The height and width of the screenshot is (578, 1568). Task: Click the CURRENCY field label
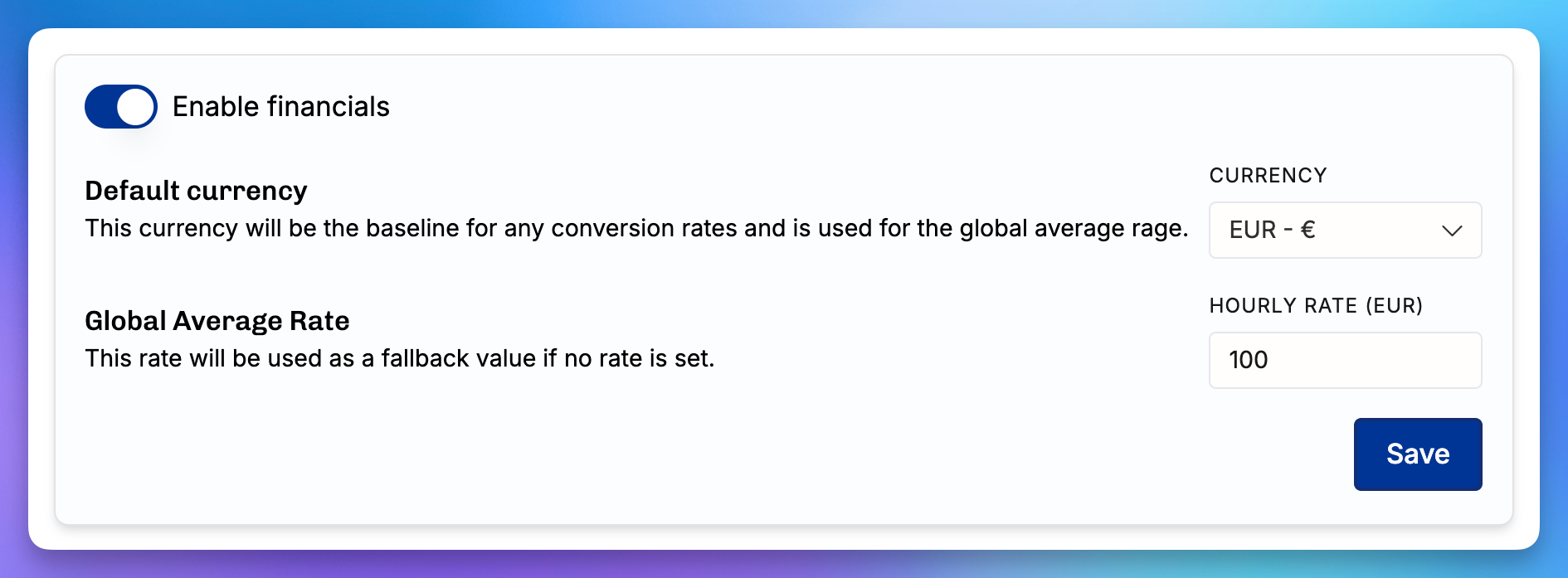pos(1268,176)
